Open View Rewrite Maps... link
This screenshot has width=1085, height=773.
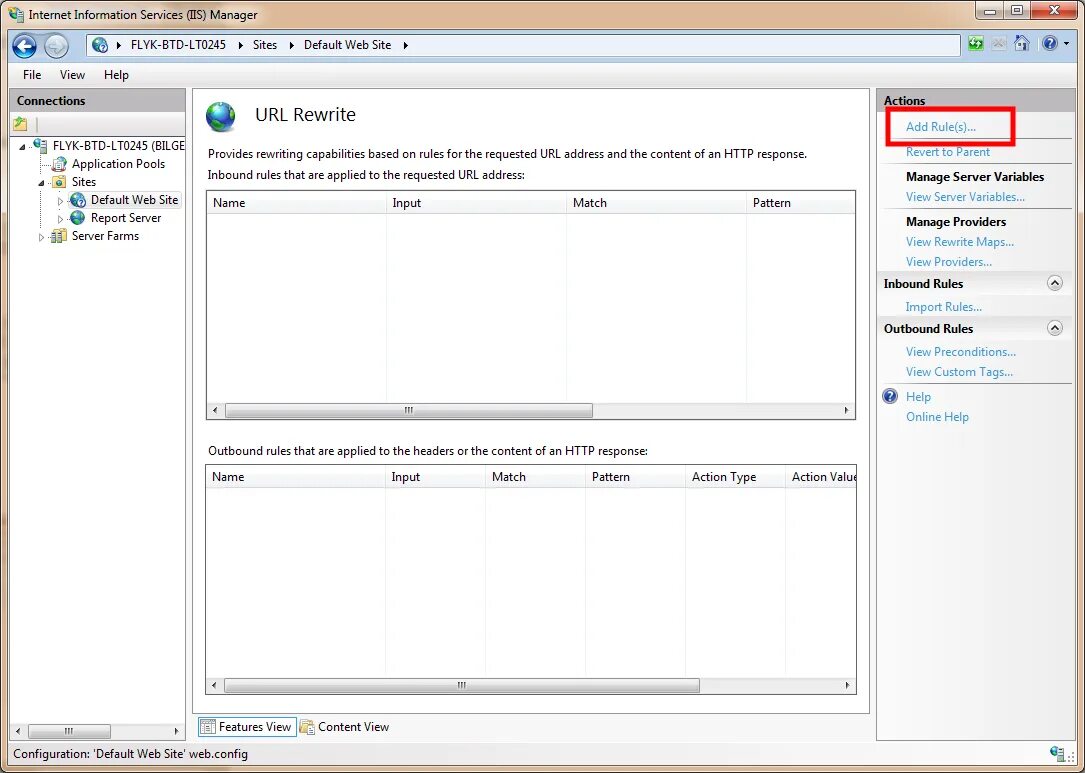(x=960, y=242)
